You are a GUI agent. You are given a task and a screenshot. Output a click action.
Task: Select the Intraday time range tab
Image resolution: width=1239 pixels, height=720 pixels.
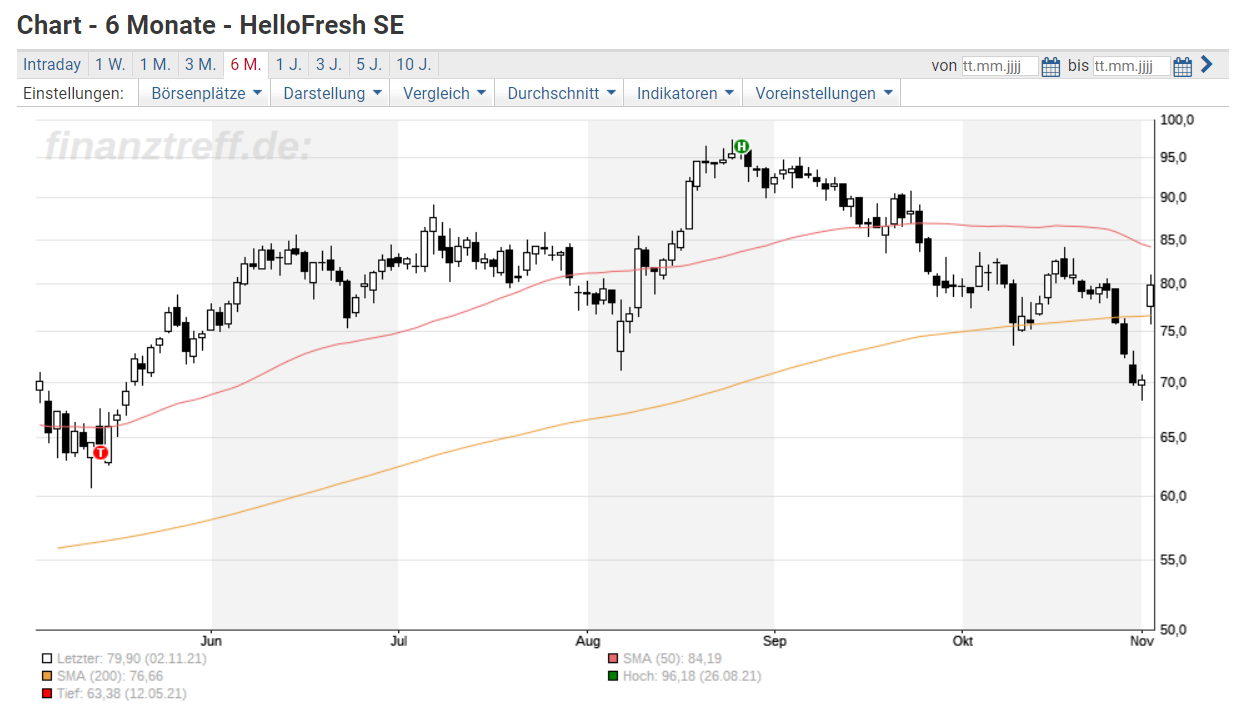pos(52,65)
